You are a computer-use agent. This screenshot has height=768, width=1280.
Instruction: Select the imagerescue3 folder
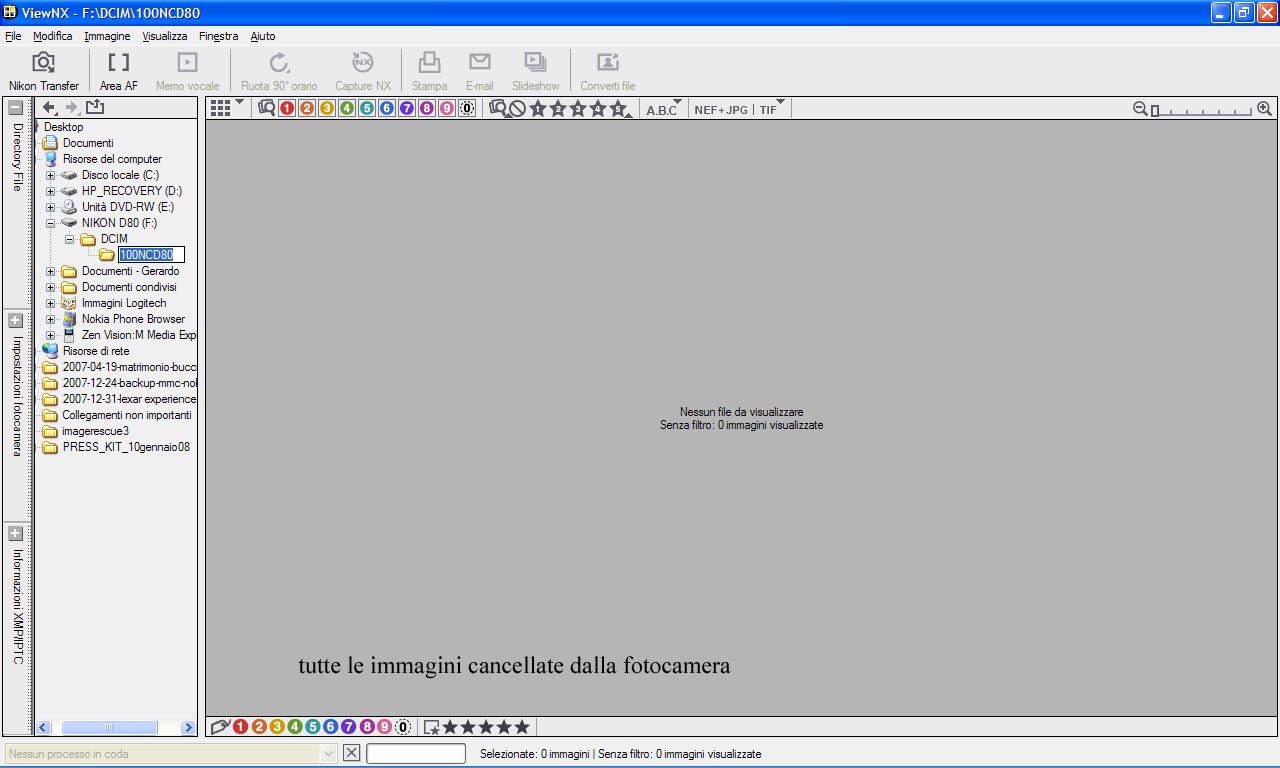(95, 431)
